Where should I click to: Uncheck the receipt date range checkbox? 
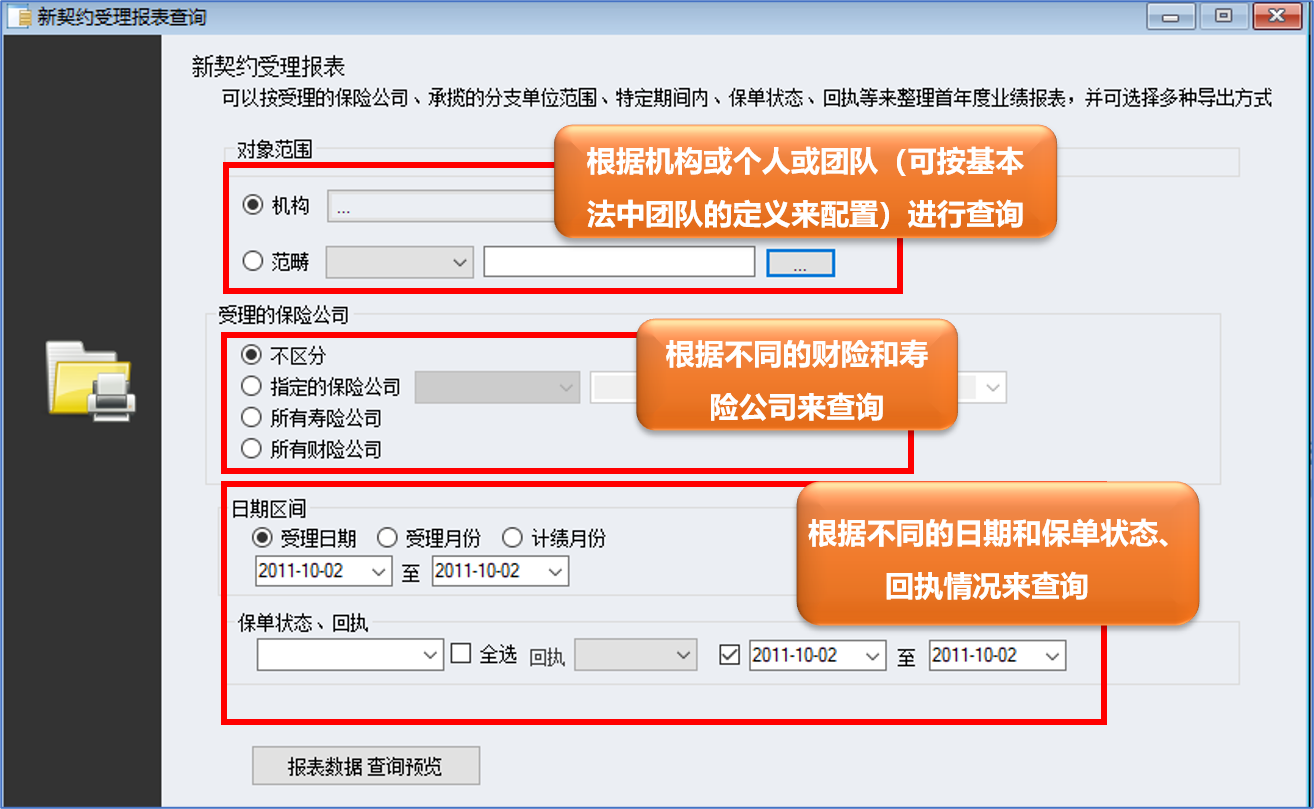(x=730, y=655)
